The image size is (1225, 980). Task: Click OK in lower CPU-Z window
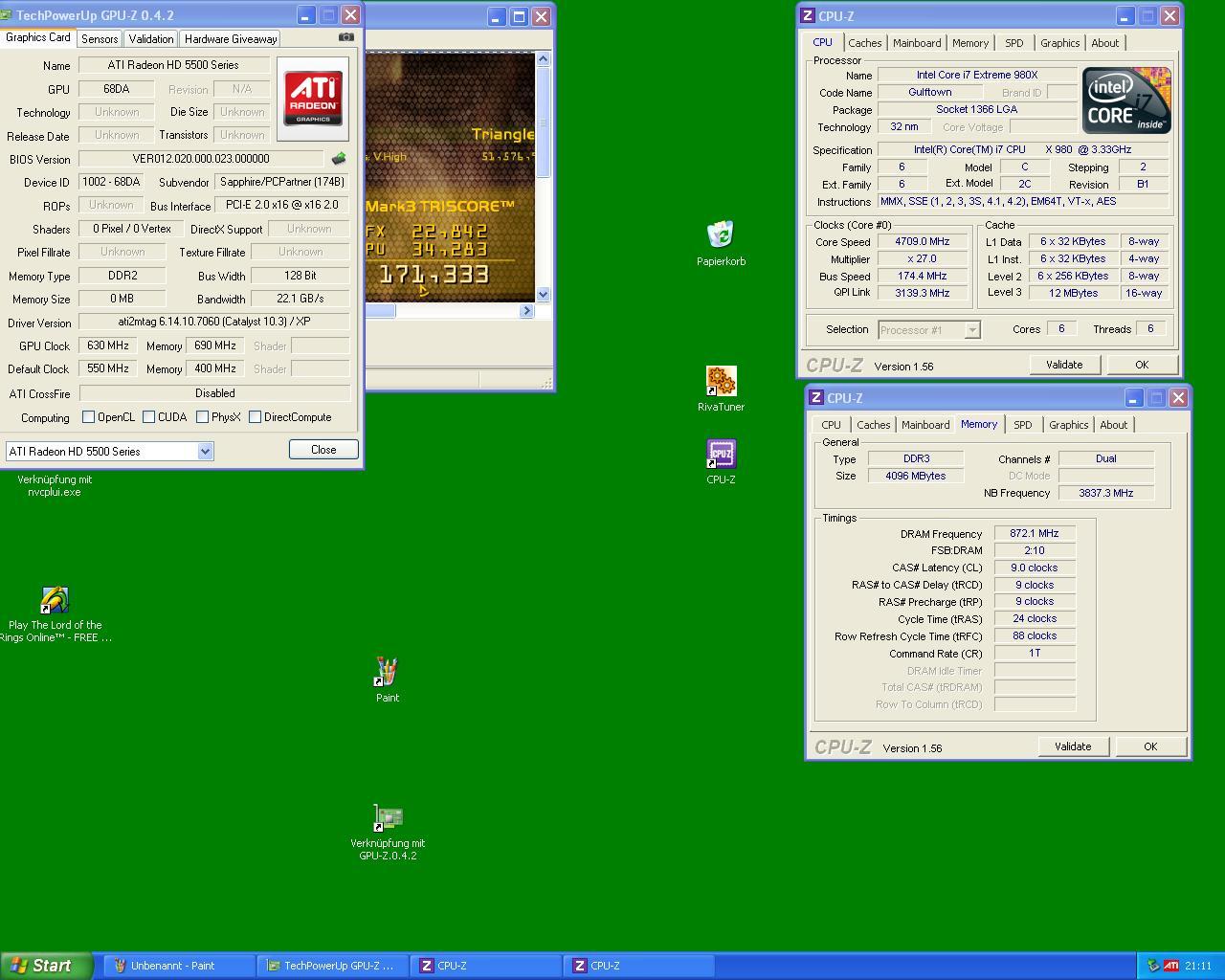[x=1150, y=746]
